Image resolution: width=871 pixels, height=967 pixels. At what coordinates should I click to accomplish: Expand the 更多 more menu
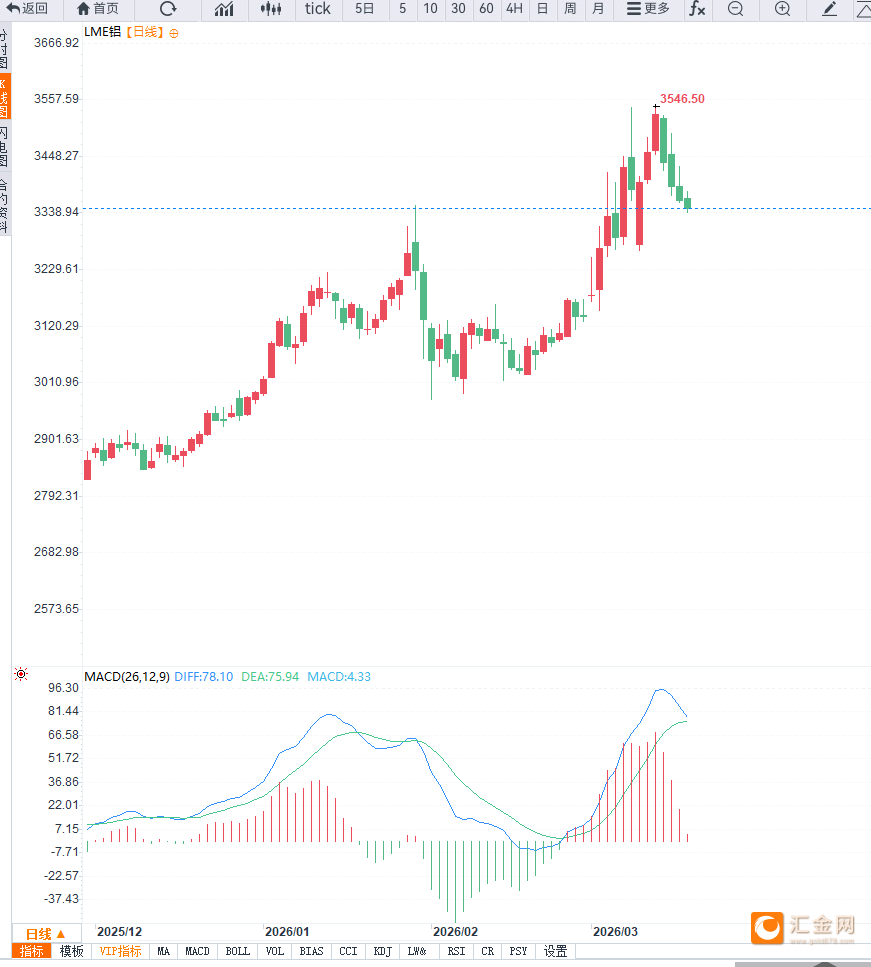[x=648, y=9]
